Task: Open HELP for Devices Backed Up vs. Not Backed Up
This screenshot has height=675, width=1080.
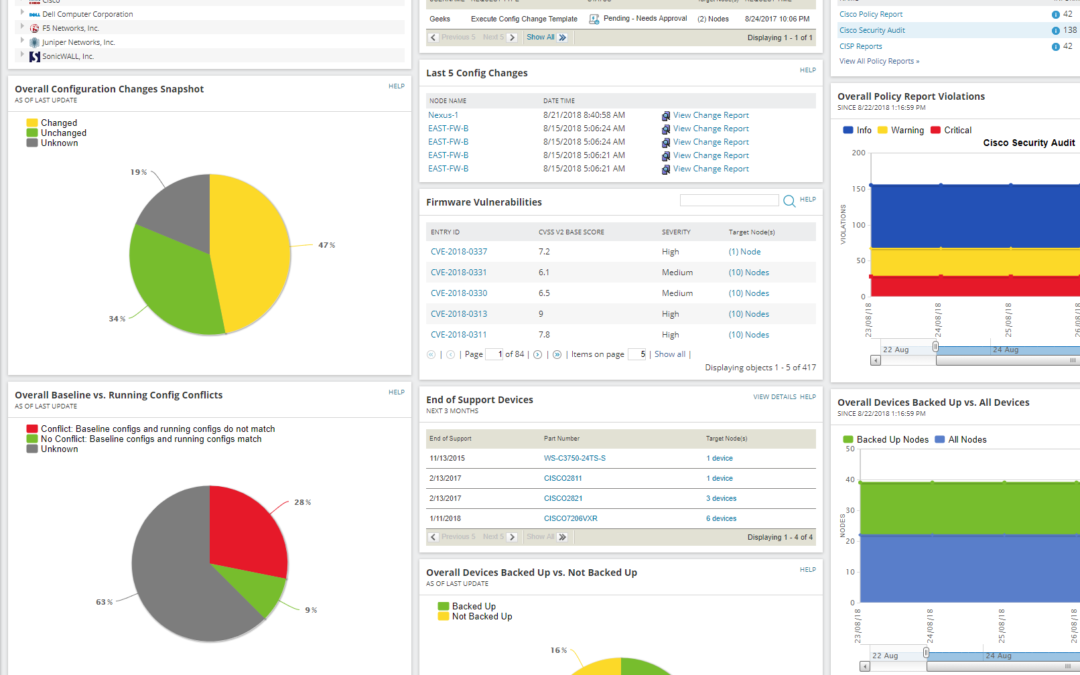Action: tap(808, 570)
